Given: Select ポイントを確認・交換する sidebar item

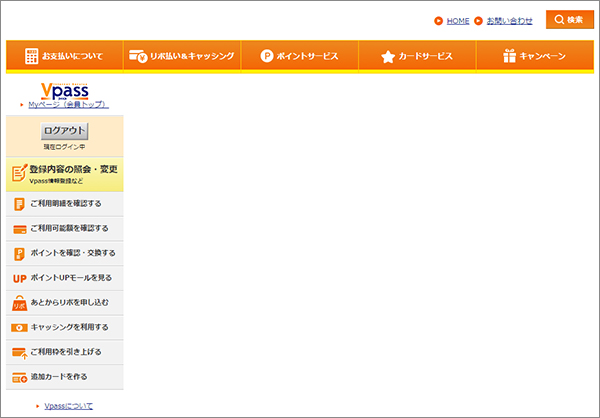Looking at the screenshot, I should [65, 253].
